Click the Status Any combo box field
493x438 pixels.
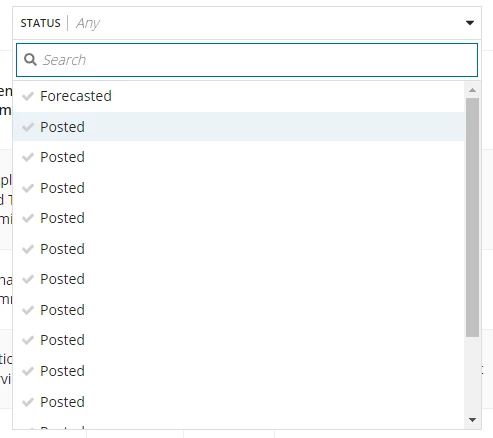tap(247, 23)
